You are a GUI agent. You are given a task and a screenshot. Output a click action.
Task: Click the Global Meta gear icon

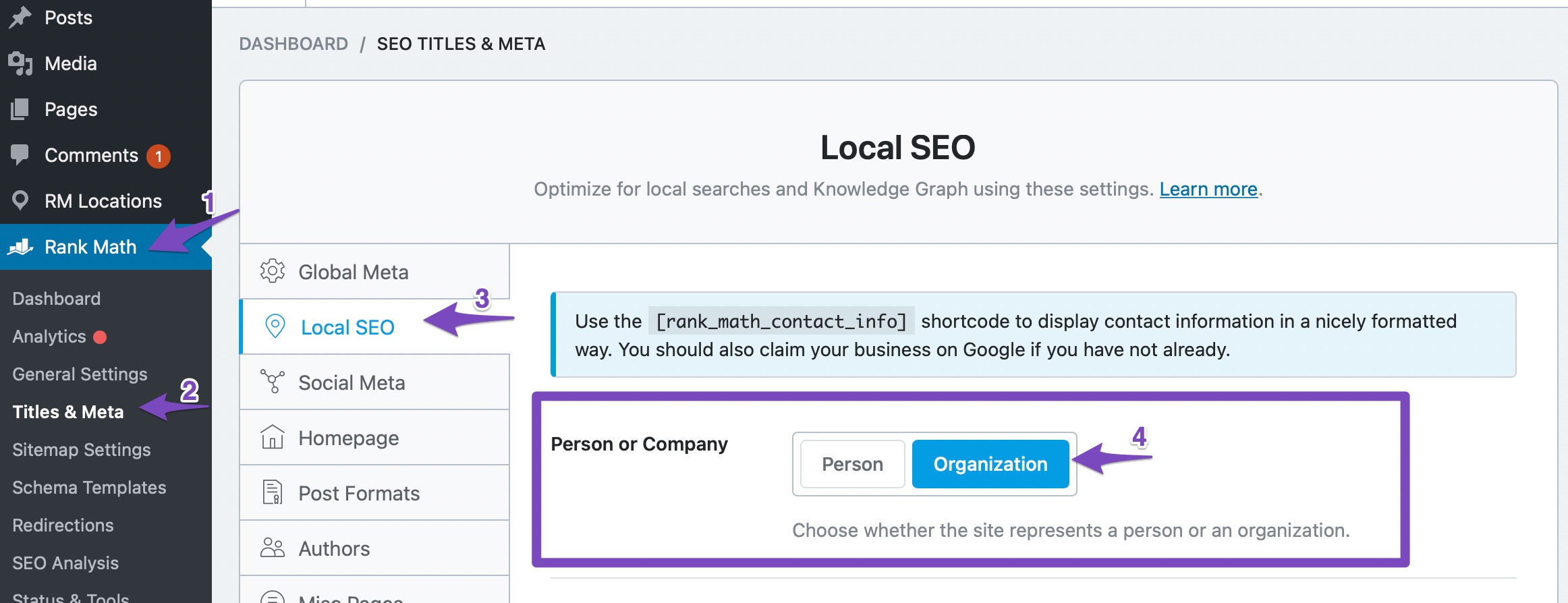(x=273, y=271)
